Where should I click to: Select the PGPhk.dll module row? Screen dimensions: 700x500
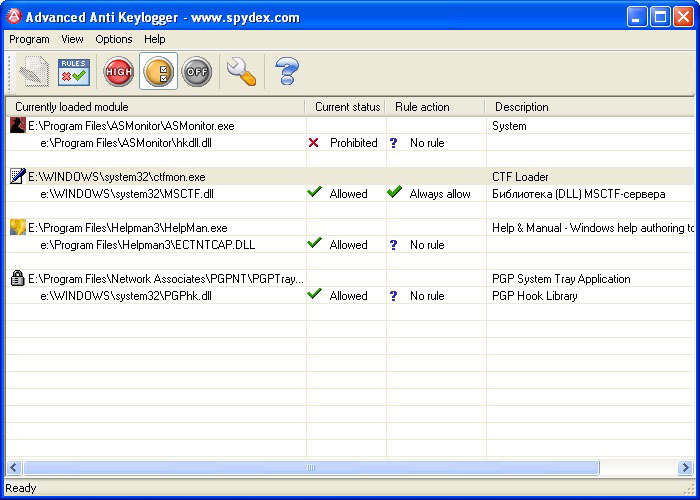(350, 296)
